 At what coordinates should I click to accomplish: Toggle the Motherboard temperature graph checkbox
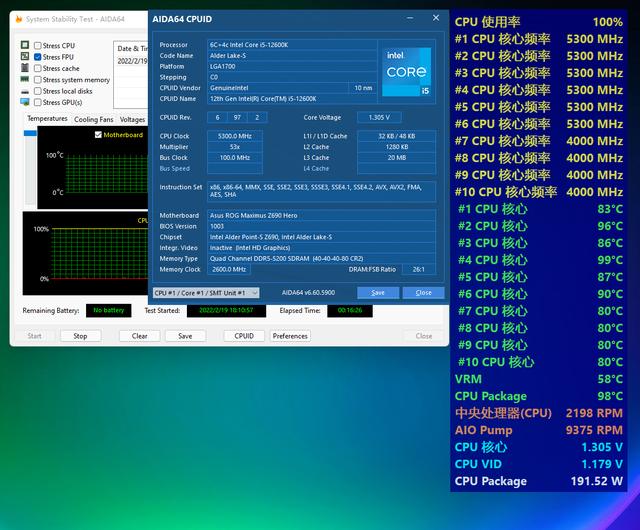98,135
